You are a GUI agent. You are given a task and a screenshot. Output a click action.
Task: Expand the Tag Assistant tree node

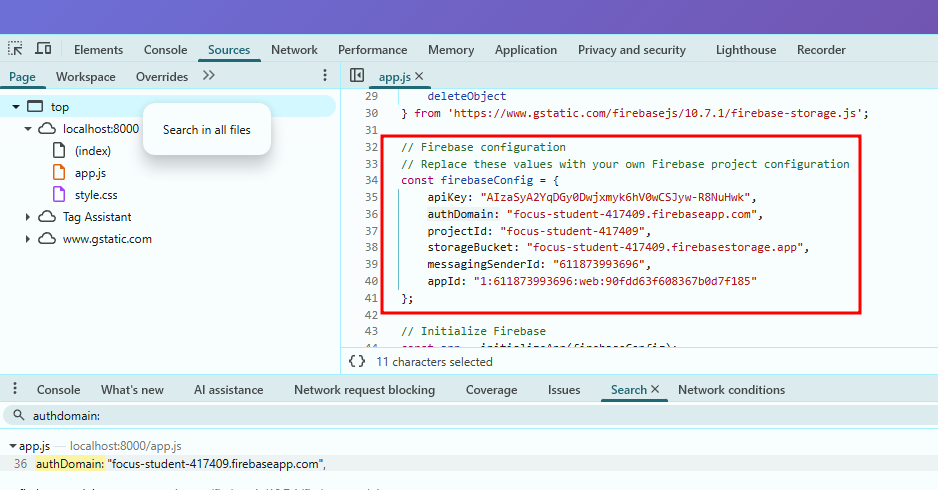point(28,217)
